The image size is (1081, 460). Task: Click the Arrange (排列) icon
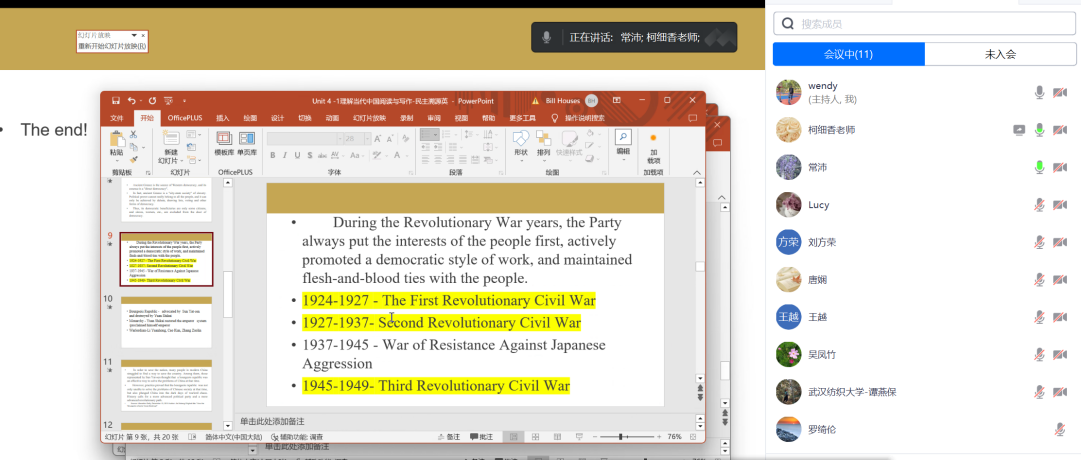pos(543,143)
